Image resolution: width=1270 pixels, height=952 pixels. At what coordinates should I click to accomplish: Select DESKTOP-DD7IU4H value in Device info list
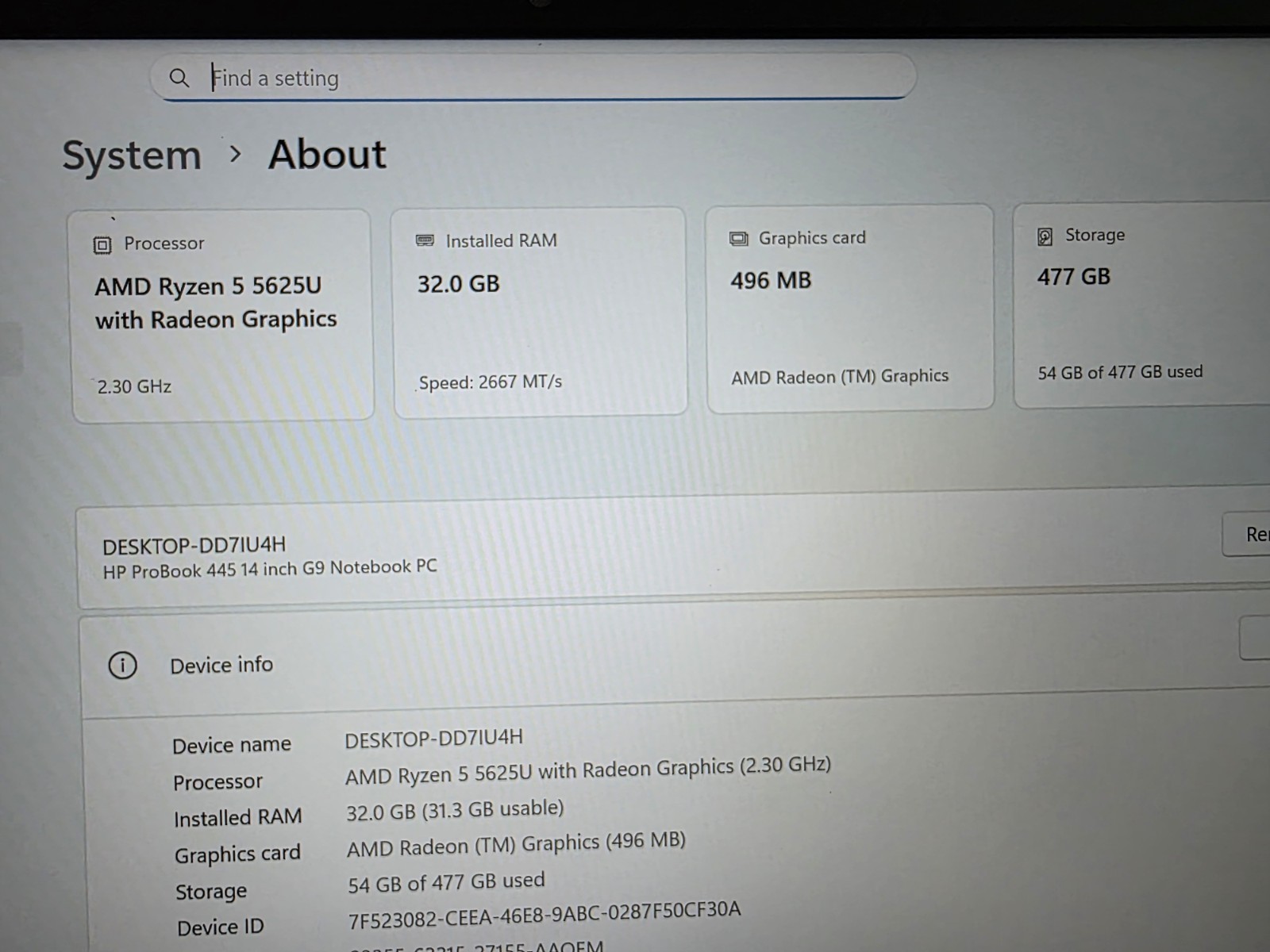tap(434, 739)
